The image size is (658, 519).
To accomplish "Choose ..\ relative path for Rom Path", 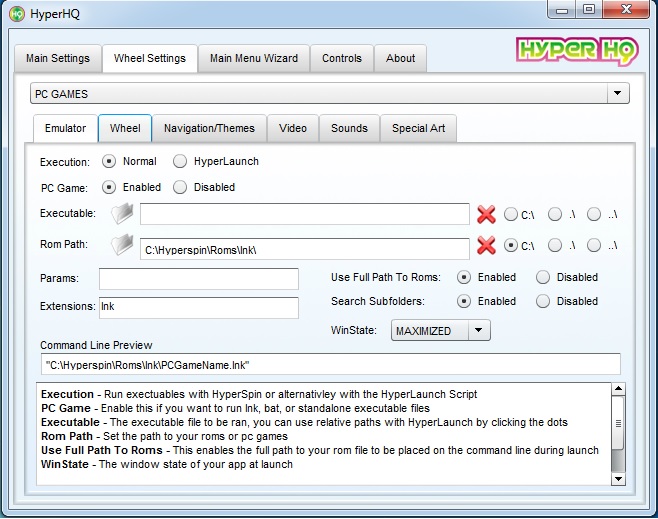I will click(594, 245).
